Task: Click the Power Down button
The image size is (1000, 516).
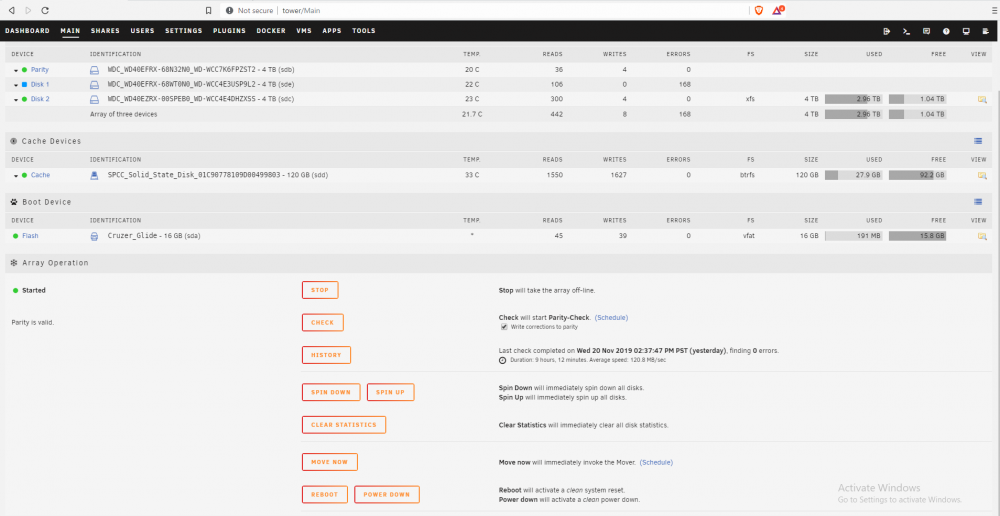Action: [387, 494]
